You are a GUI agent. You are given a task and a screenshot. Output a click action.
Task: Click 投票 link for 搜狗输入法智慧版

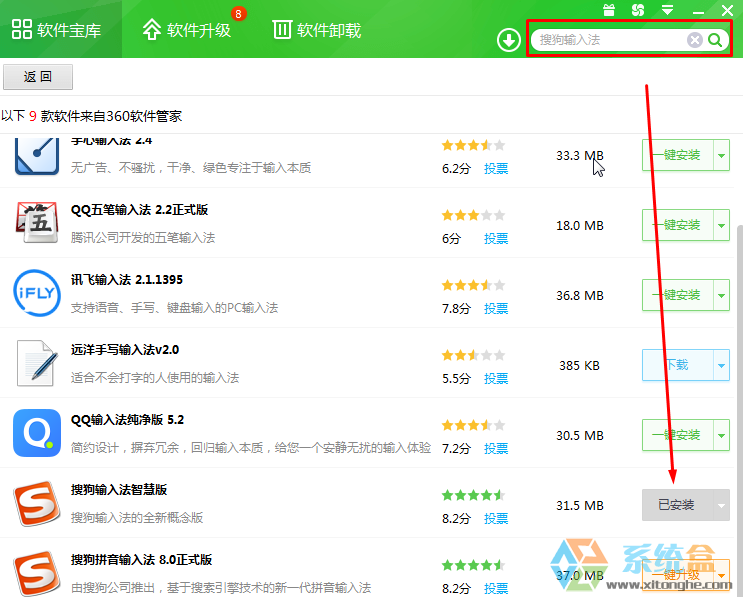(x=496, y=518)
